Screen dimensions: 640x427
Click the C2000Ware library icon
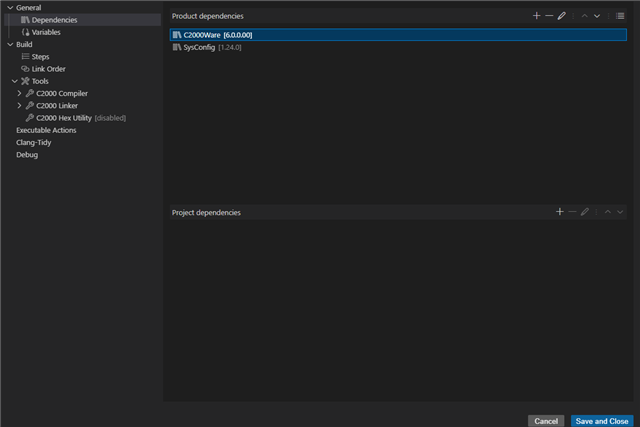[177, 35]
